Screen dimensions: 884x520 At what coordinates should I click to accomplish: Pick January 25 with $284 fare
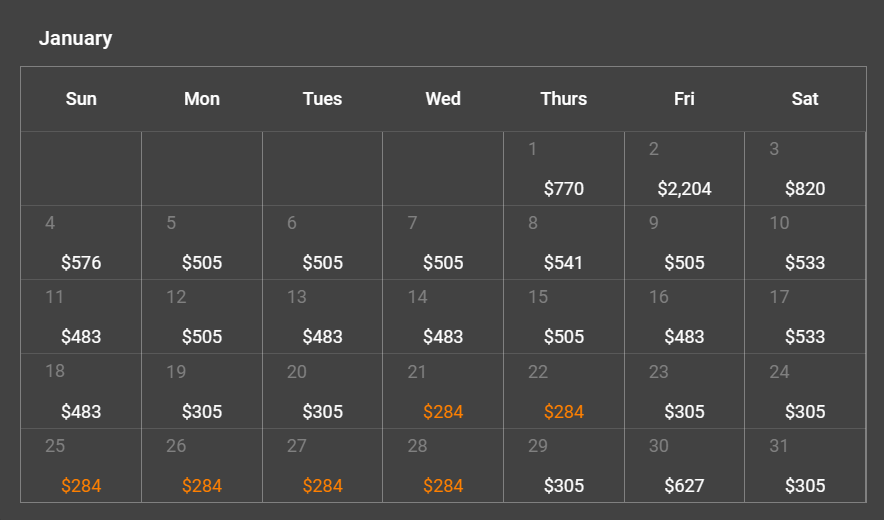pyautogui.click(x=81, y=467)
